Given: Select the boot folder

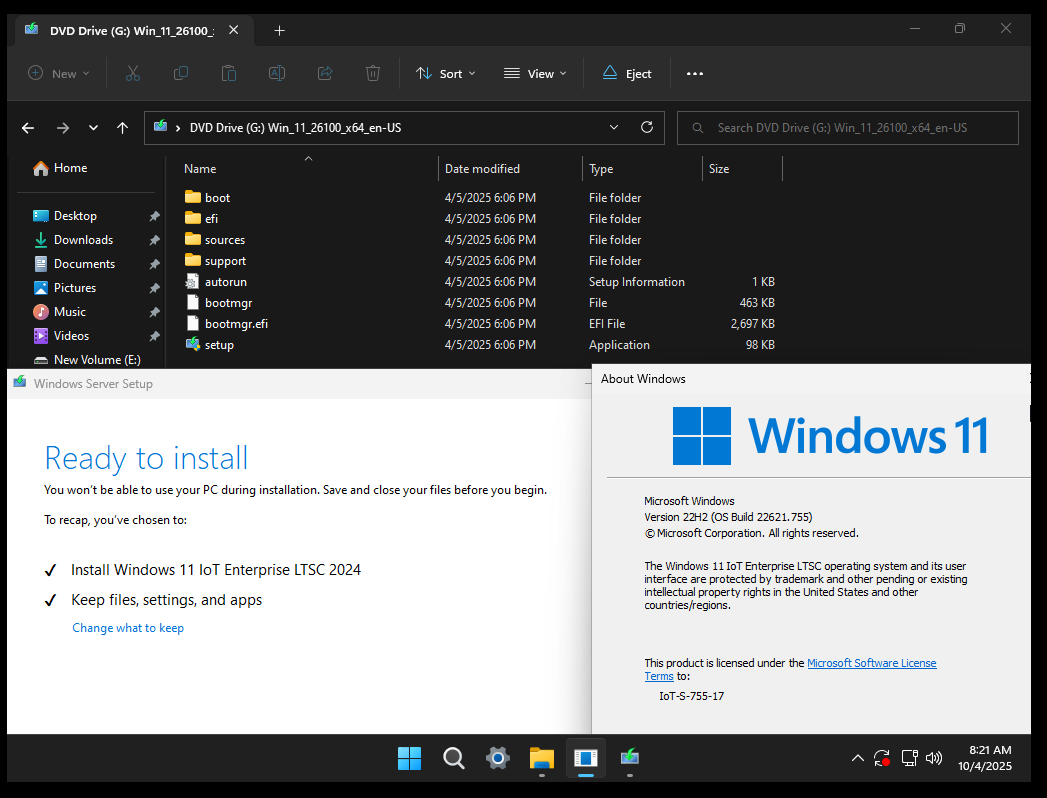Looking at the screenshot, I should click(208, 198).
